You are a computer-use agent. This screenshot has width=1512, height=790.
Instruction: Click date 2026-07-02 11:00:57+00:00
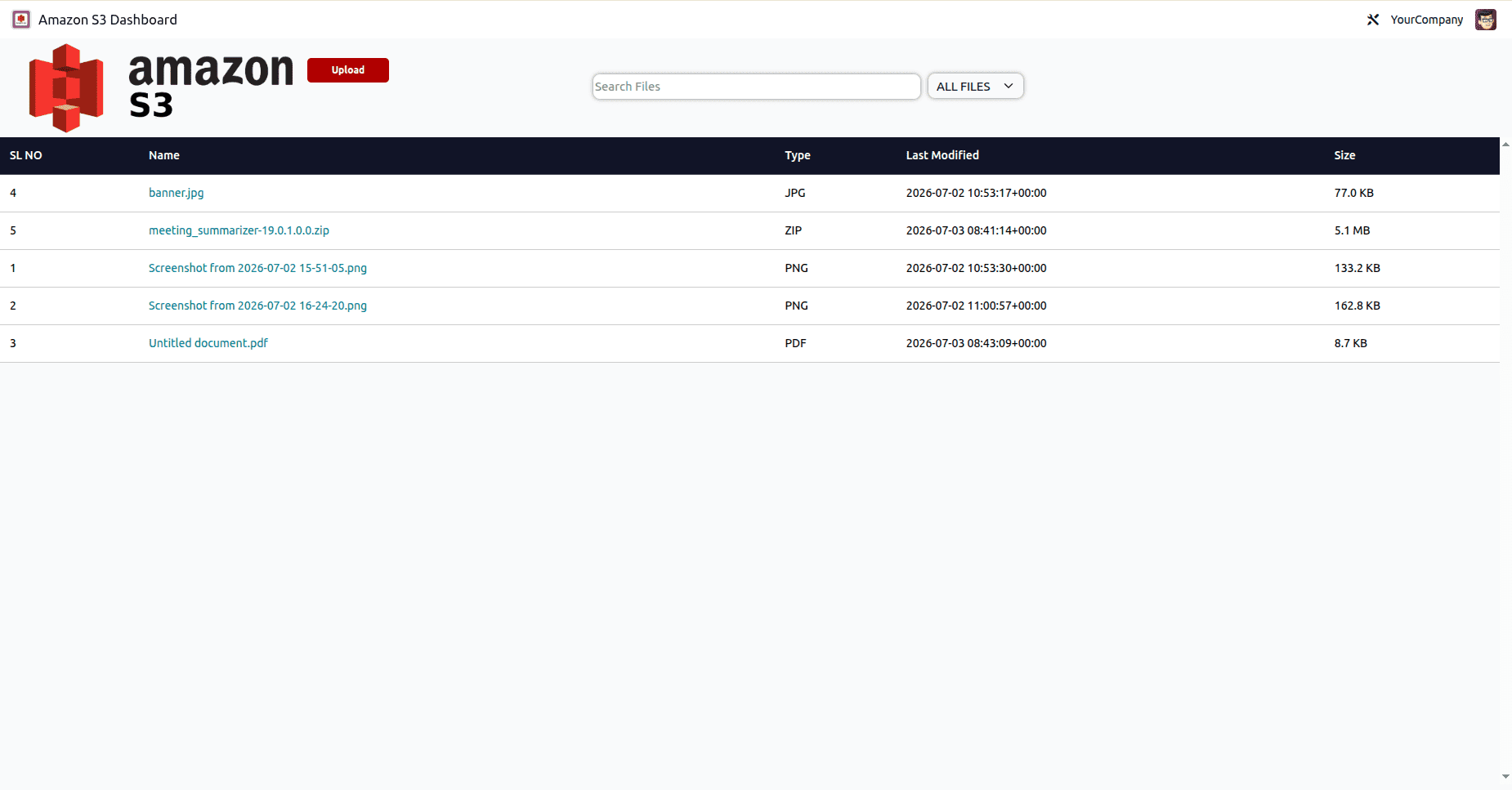point(977,306)
